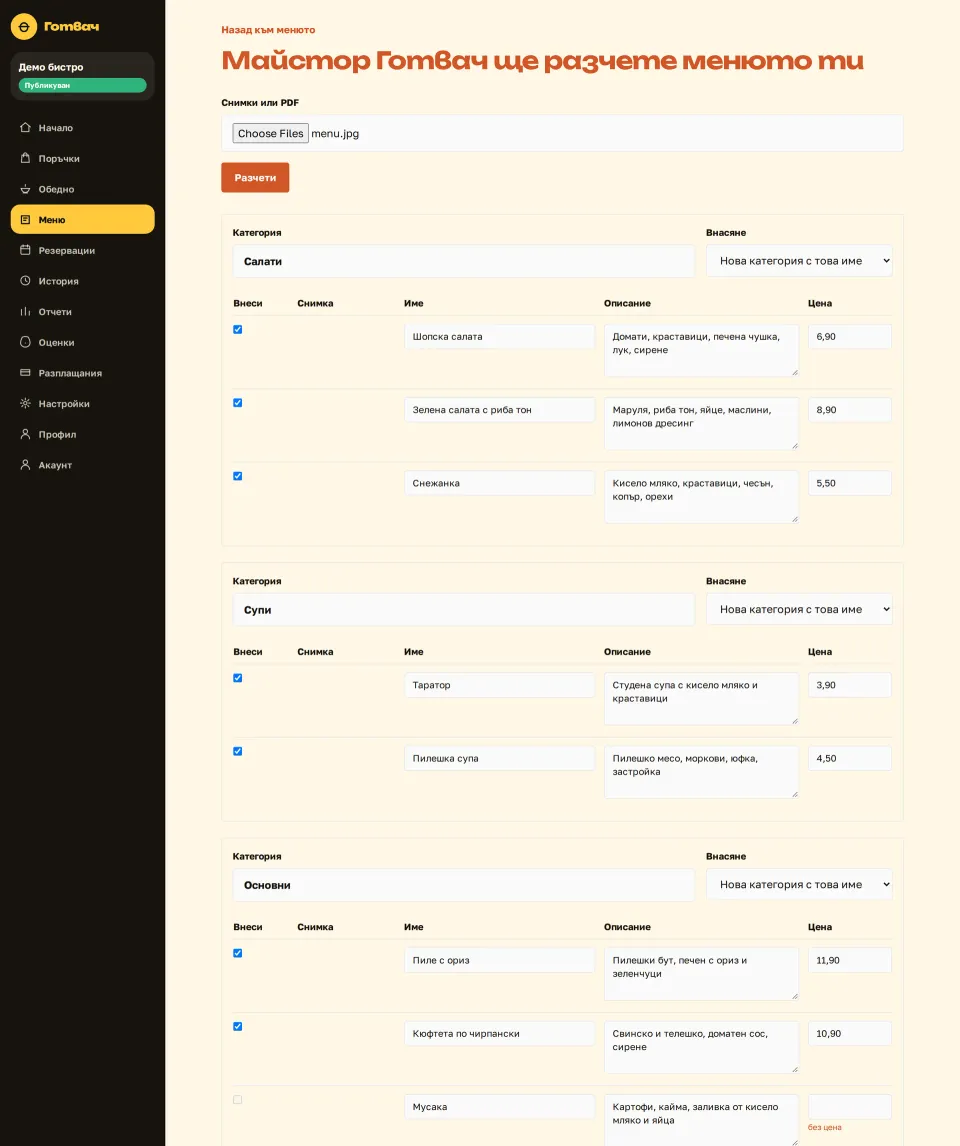Open the Внасяне dropdown for Салати
This screenshot has width=960, height=1146.
[x=799, y=261]
